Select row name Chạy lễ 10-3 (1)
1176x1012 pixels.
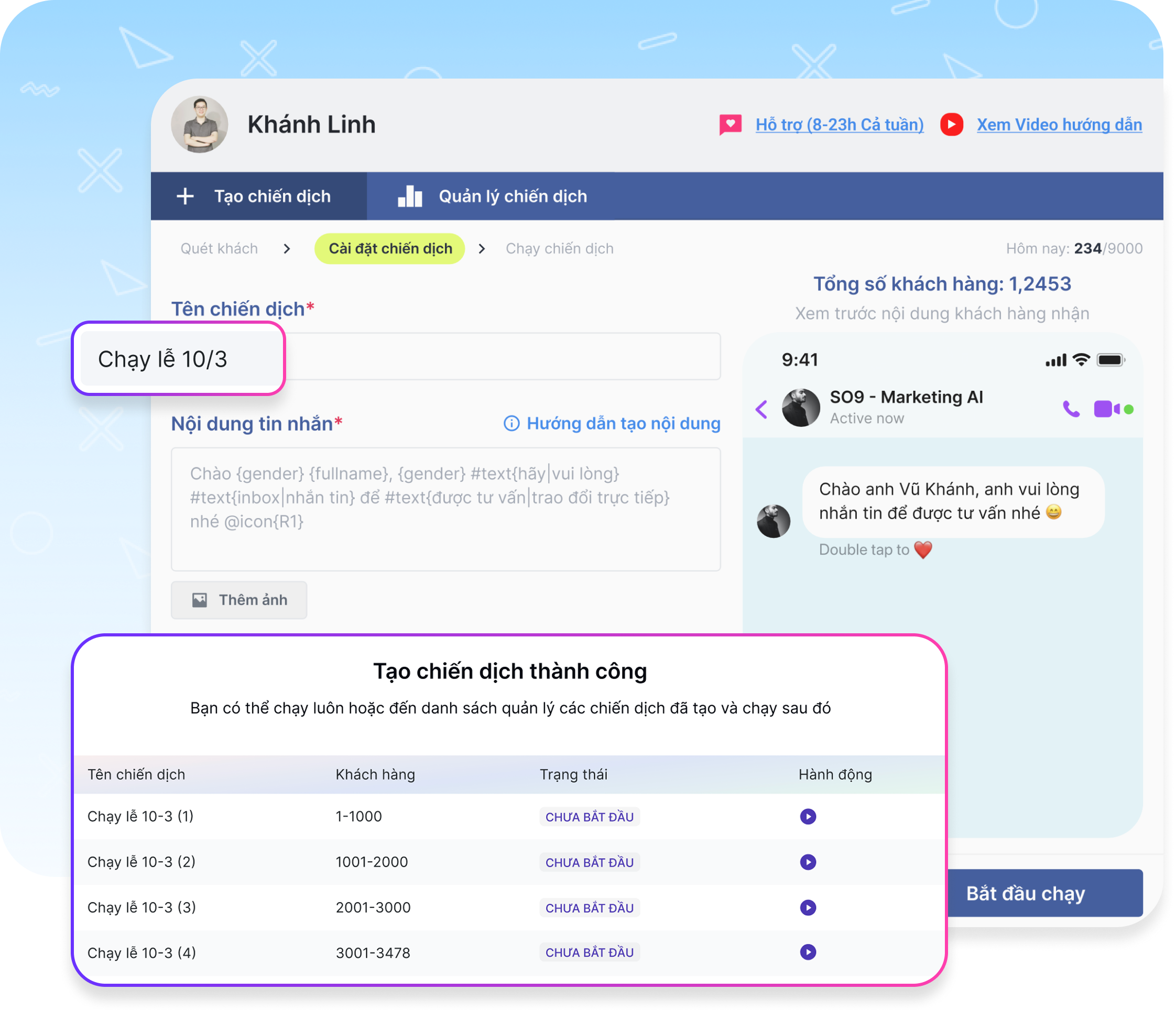pos(141,816)
